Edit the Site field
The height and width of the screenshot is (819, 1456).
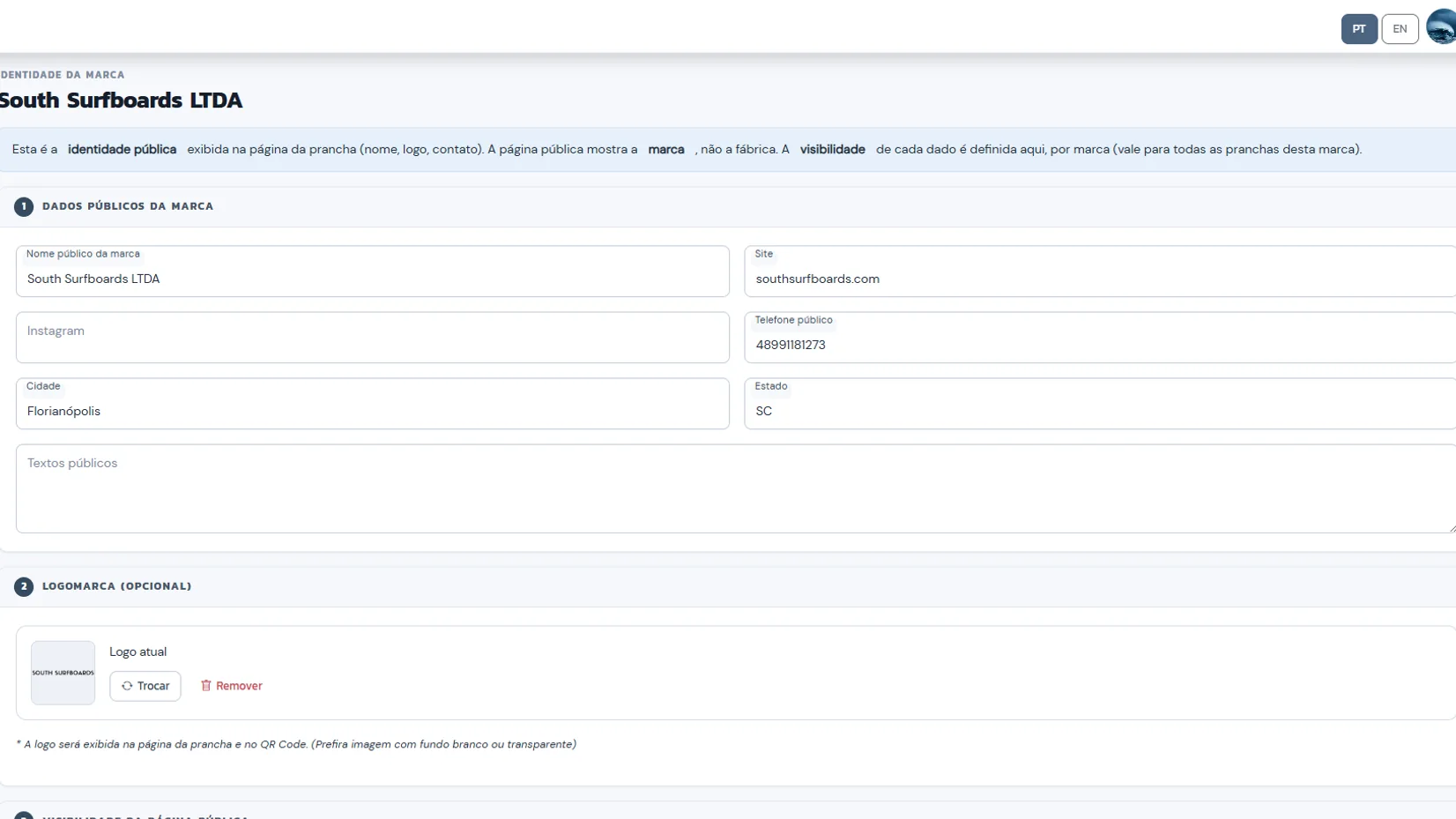coord(1100,272)
